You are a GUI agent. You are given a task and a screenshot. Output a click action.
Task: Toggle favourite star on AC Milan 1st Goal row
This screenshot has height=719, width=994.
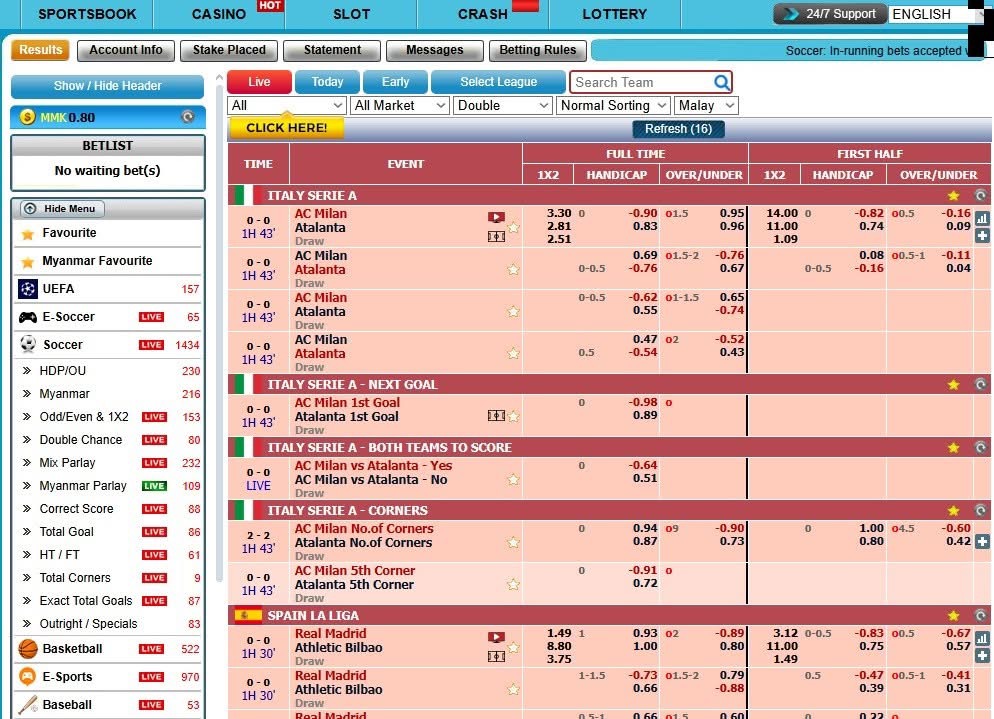tap(513, 417)
